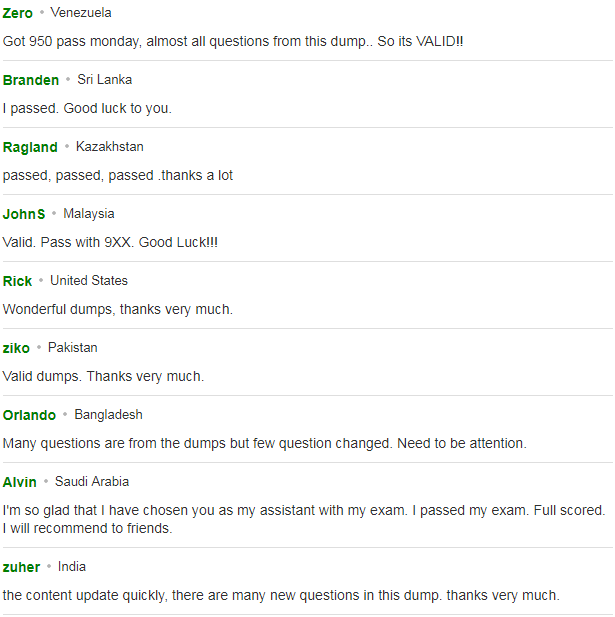615x617 pixels.
Task: Open the zuher username link
Action: 21,567
